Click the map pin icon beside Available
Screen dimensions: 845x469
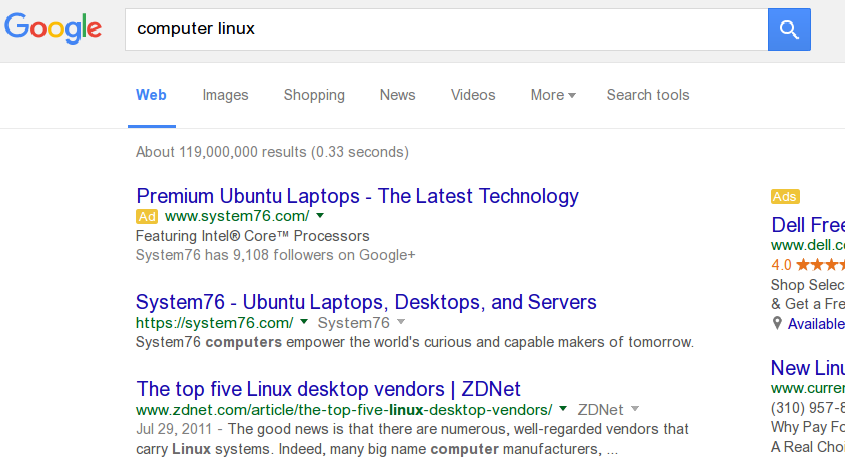click(777, 323)
